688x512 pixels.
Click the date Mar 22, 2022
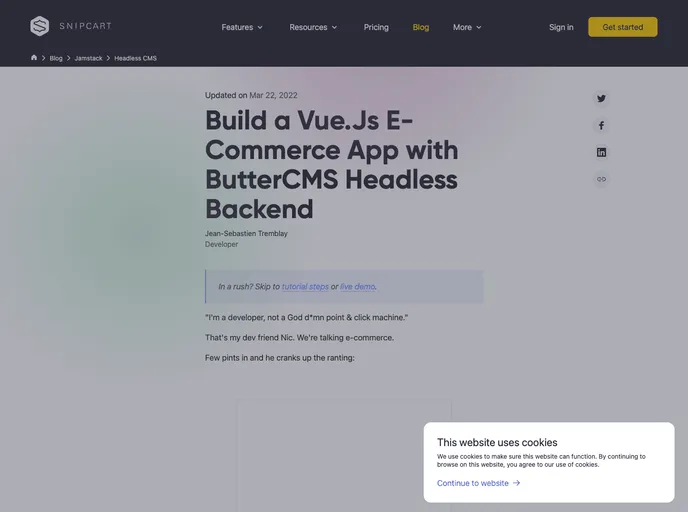tap(273, 95)
